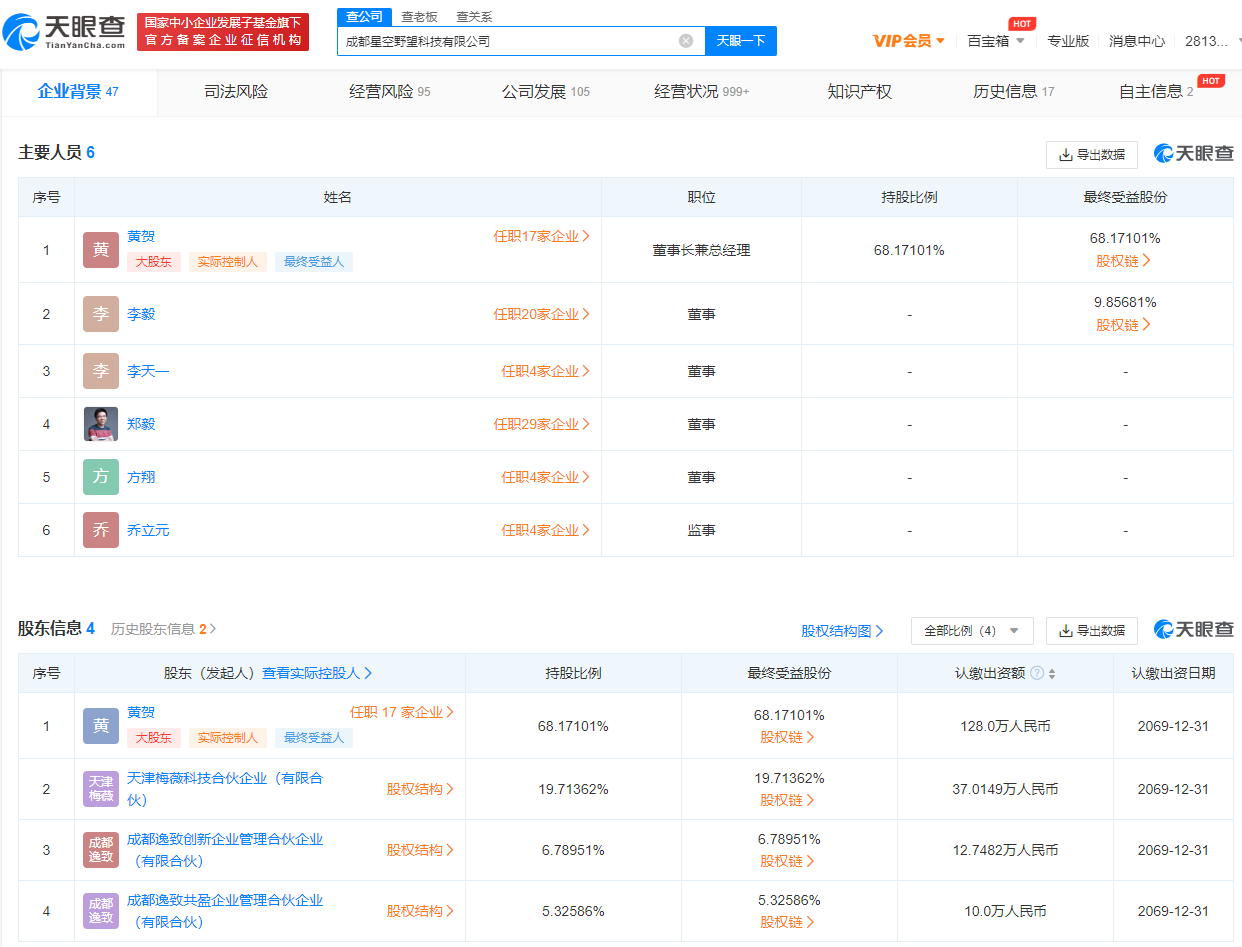1242x947 pixels.
Task: Click 郑毅's profile photo avatar
Action: (x=101, y=424)
